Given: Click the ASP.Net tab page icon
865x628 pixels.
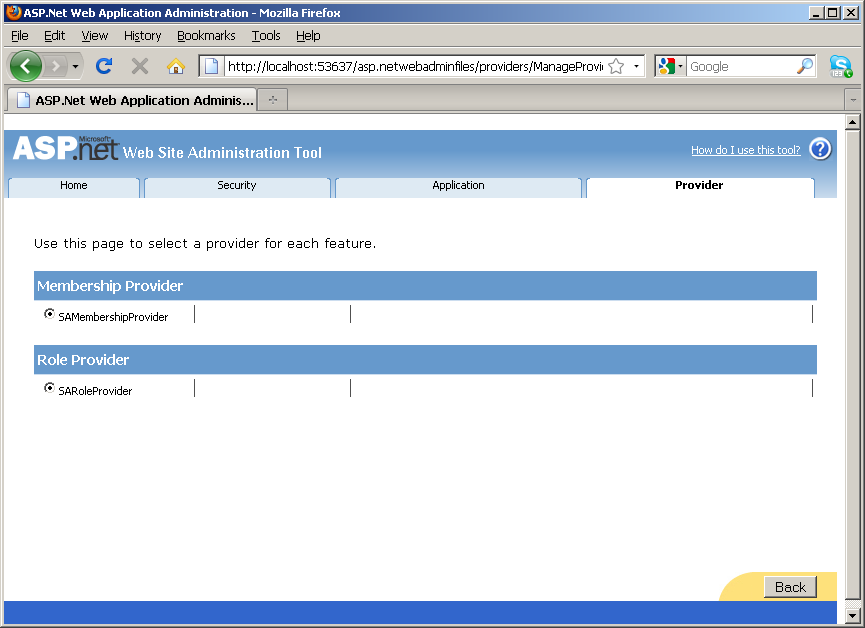Looking at the screenshot, I should (x=23, y=100).
